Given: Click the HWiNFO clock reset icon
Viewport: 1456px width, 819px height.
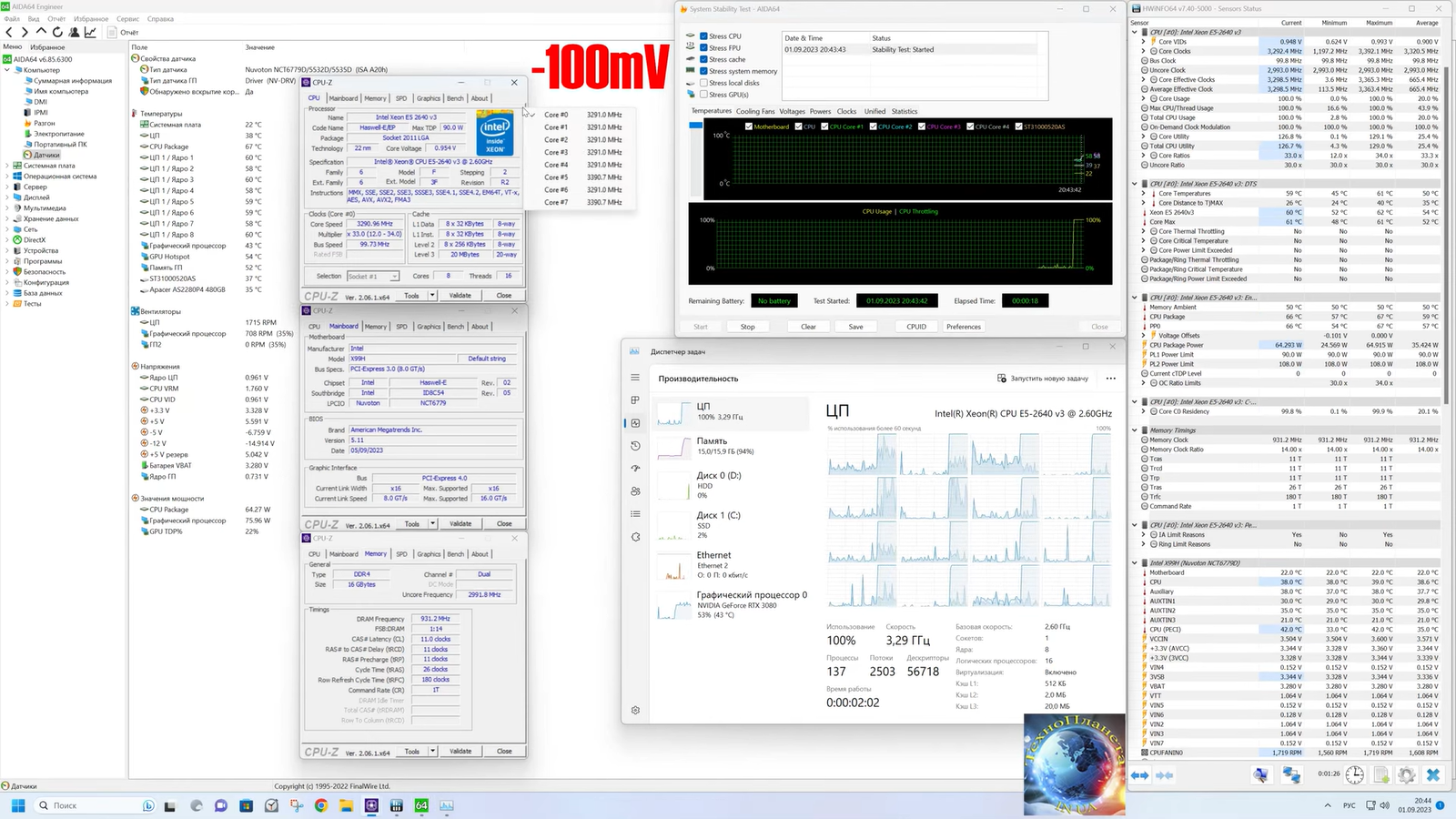Looking at the screenshot, I should click(x=1355, y=775).
